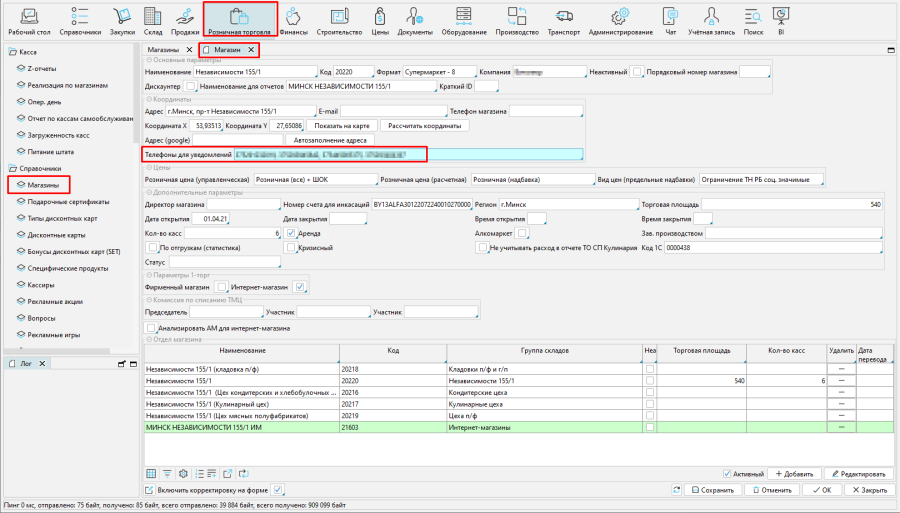The width and height of the screenshot is (900, 513).
Task: Switch to the Магазины tab
Action: pyautogui.click(x=164, y=49)
